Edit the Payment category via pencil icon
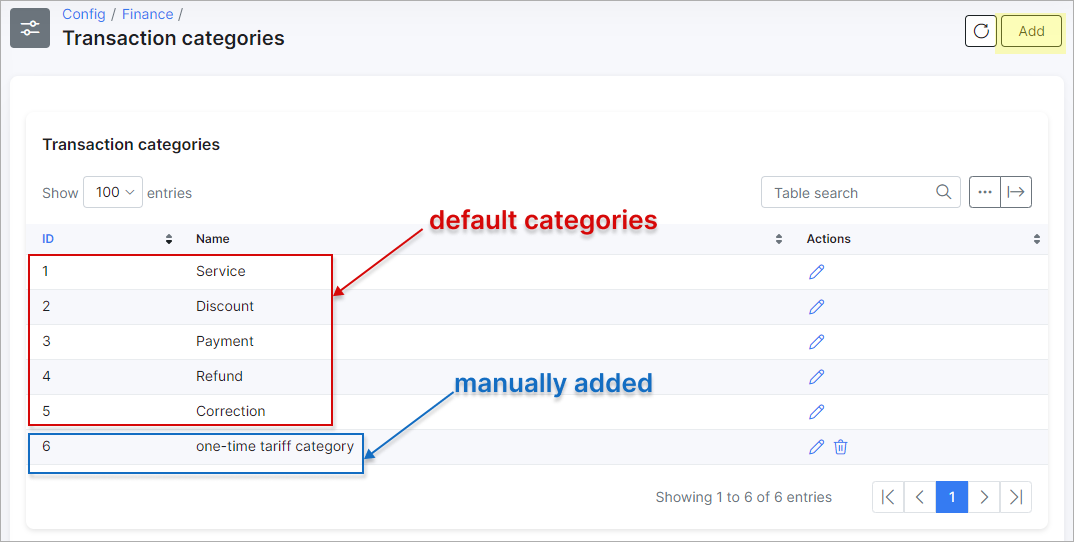 pos(816,342)
